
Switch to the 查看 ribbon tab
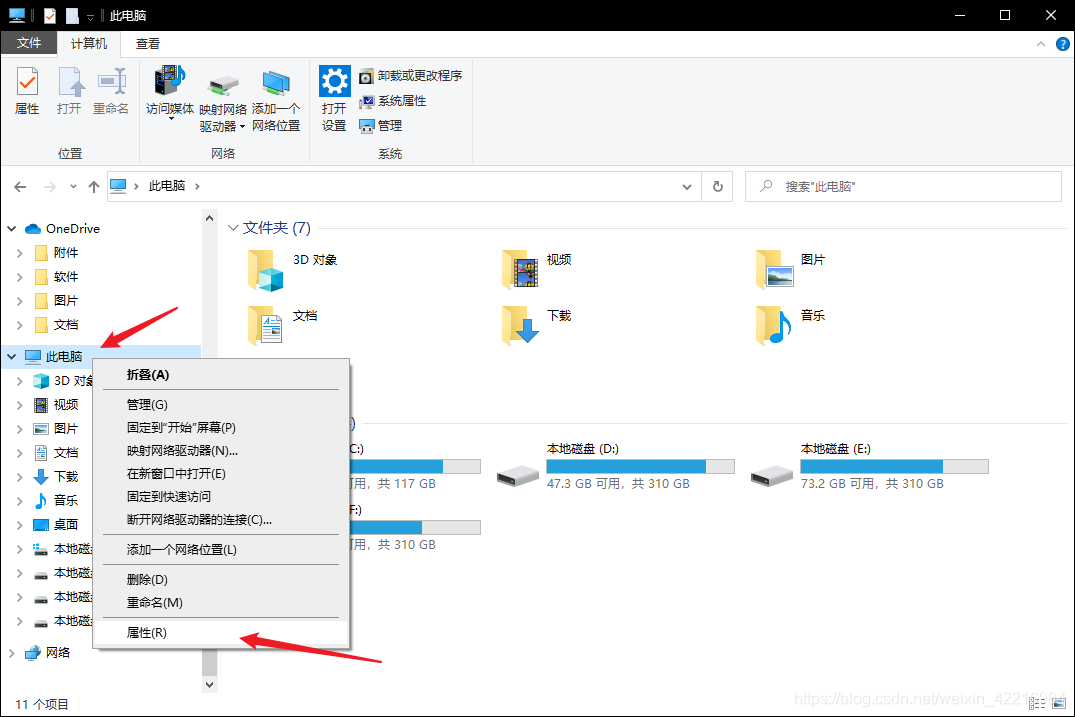coord(147,43)
